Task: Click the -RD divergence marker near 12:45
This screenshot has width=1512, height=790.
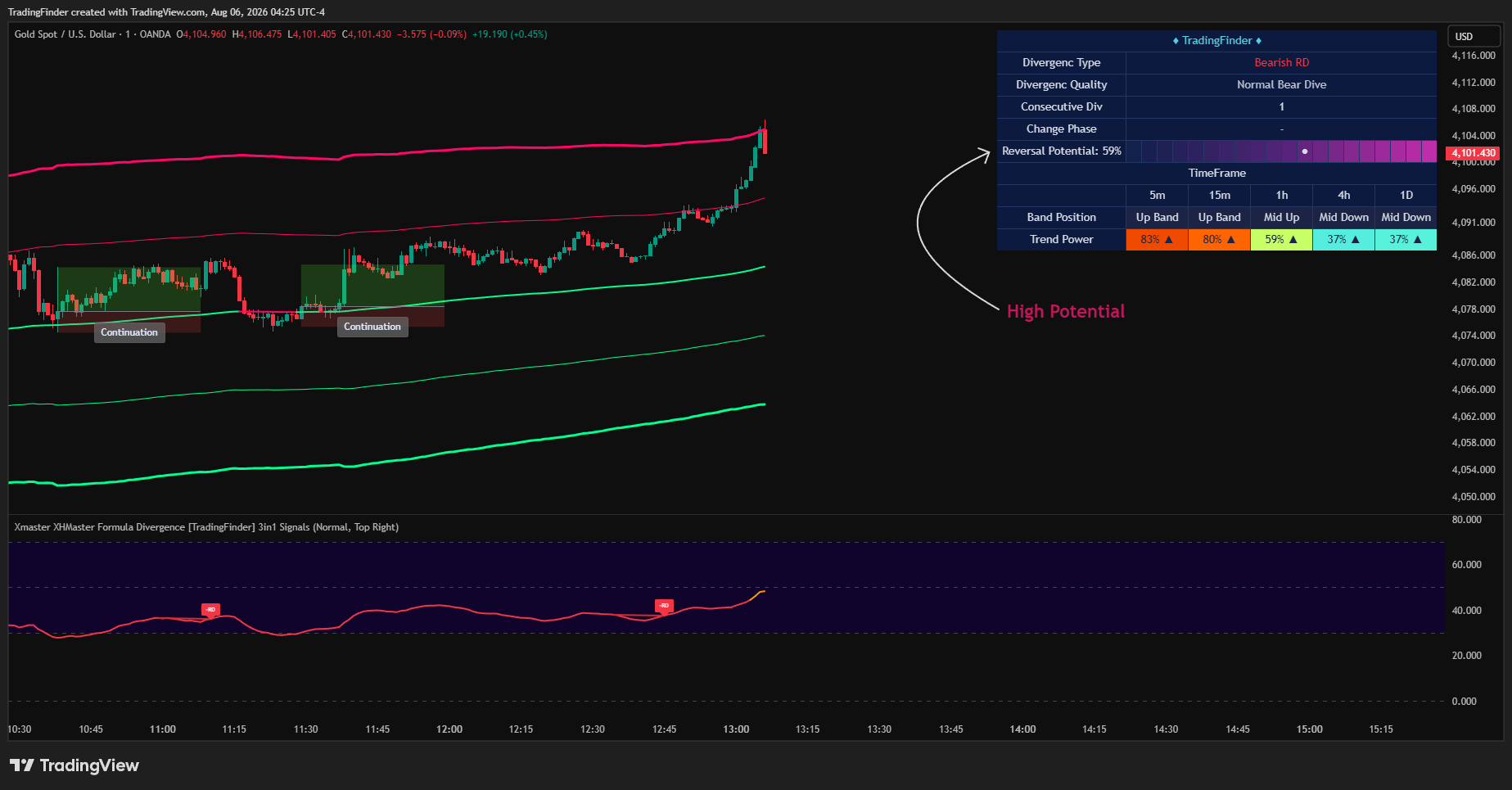Action: click(664, 606)
